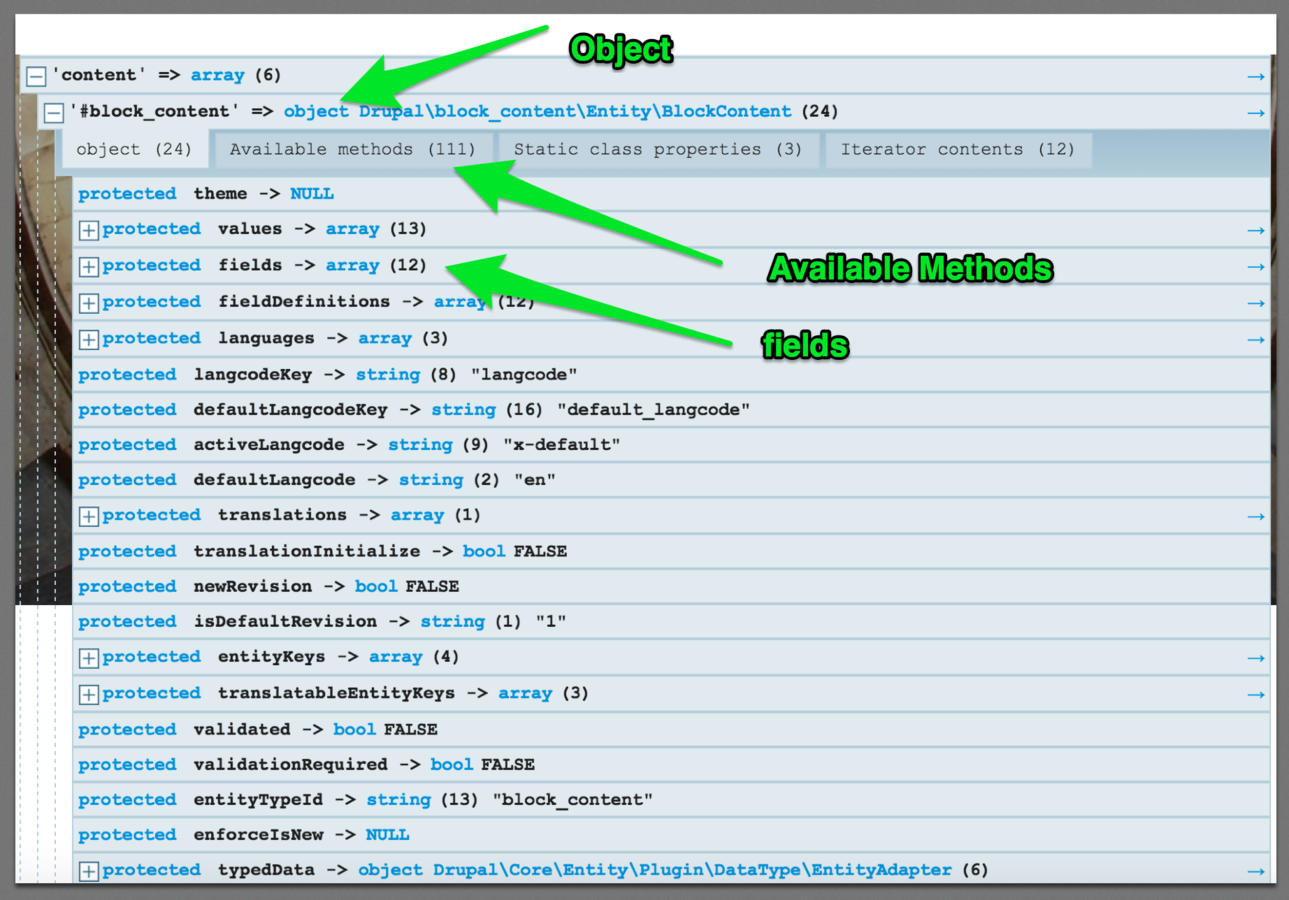Select the enforceIsNew NULL row
This screenshot has width=1289, height=900.
671,835
